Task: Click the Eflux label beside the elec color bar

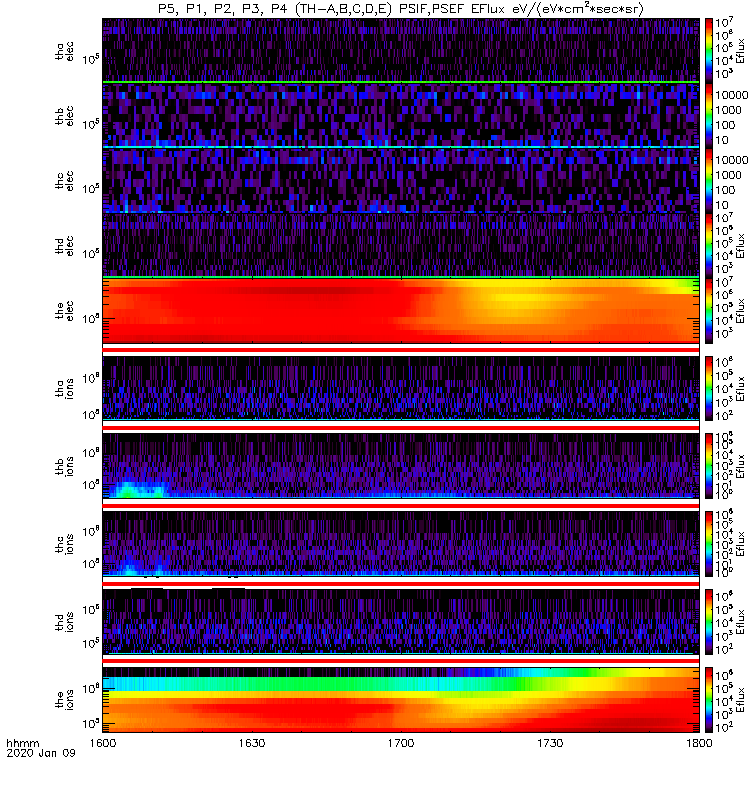Action: 740,311
